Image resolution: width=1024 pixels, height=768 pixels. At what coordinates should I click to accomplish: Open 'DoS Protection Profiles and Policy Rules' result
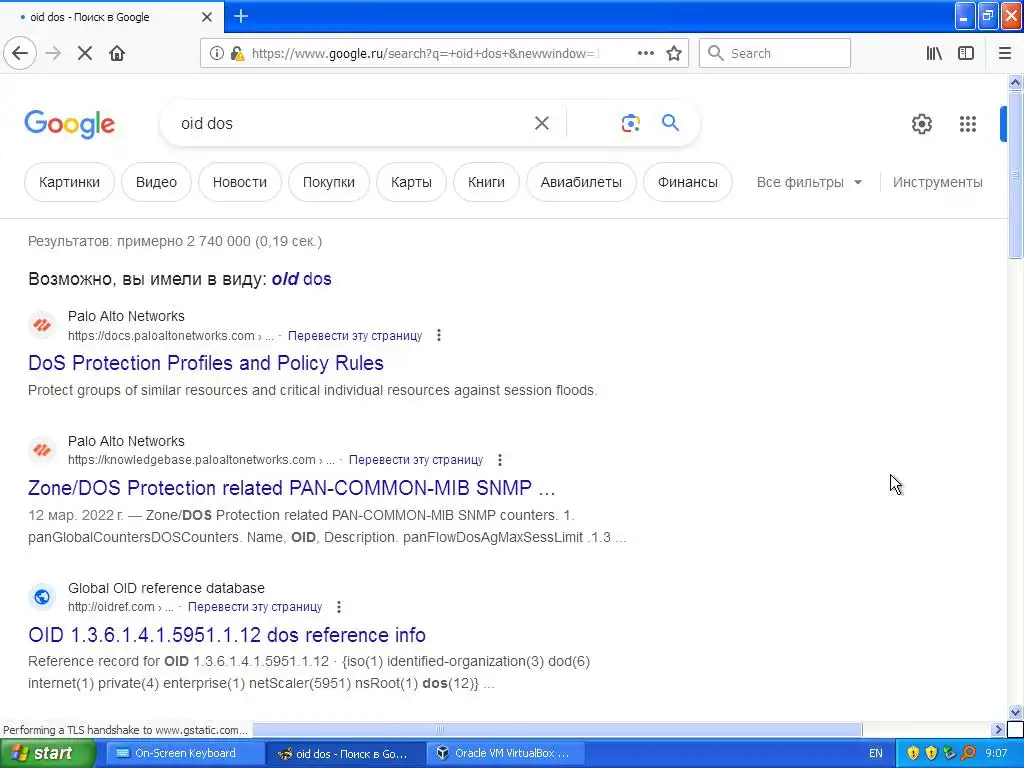tap(206, 362)
